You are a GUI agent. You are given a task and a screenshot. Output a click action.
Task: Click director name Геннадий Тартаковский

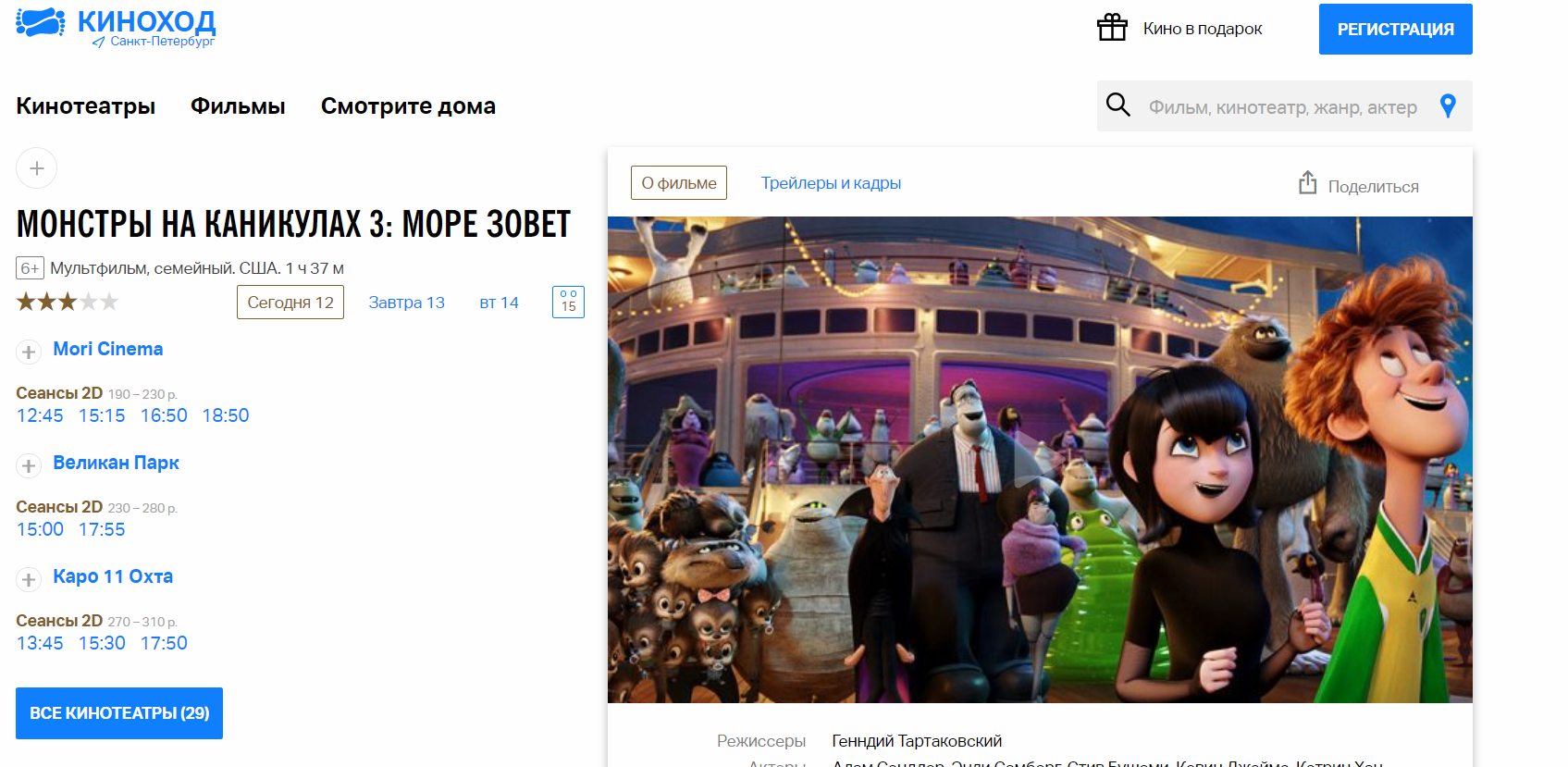(917, 741)
